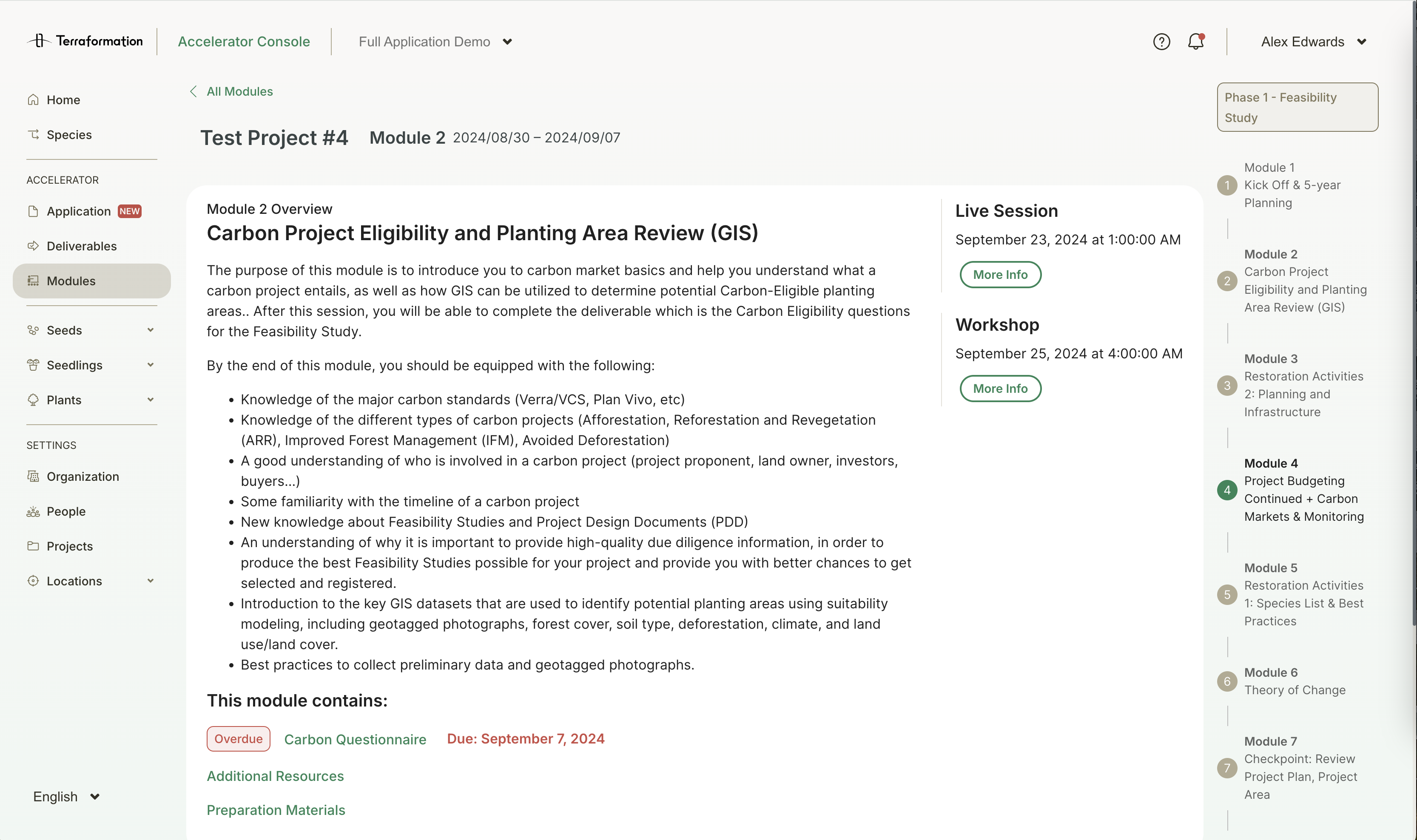Click the Species sidebar icon

point(34,135)
